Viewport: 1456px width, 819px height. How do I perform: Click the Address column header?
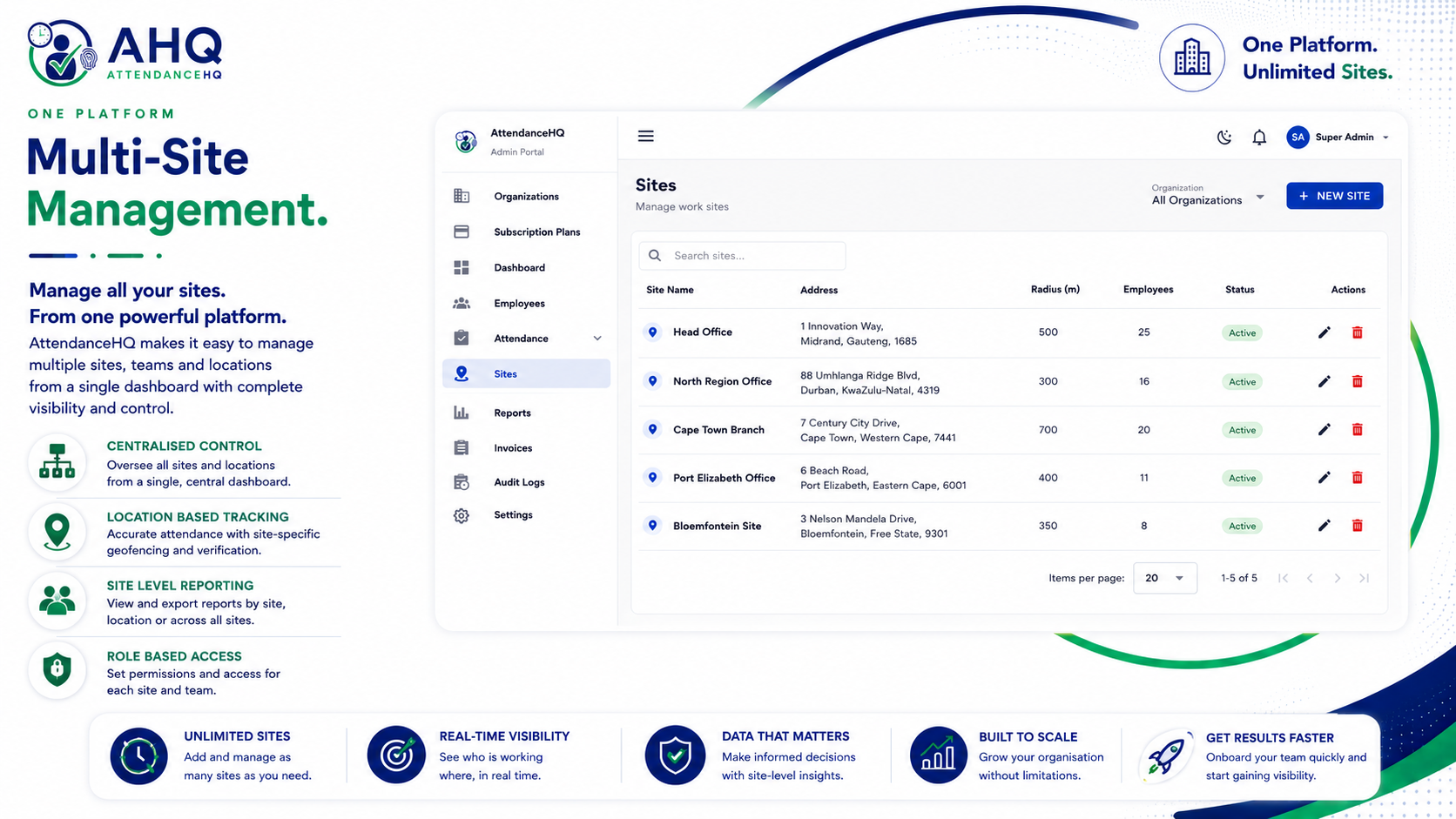(x=819, y=290)
